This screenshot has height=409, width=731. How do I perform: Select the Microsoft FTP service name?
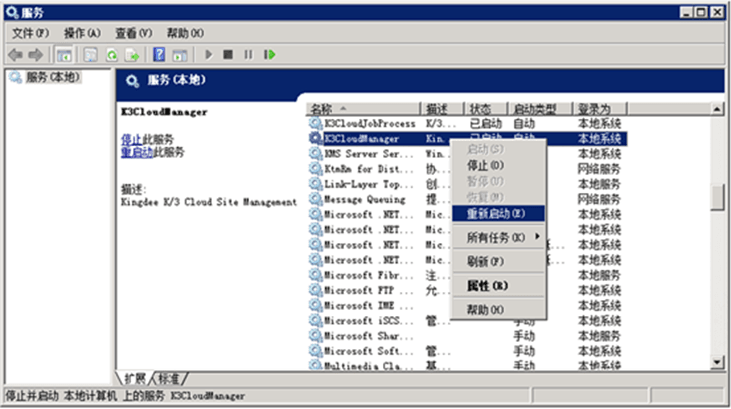point(369,291)
